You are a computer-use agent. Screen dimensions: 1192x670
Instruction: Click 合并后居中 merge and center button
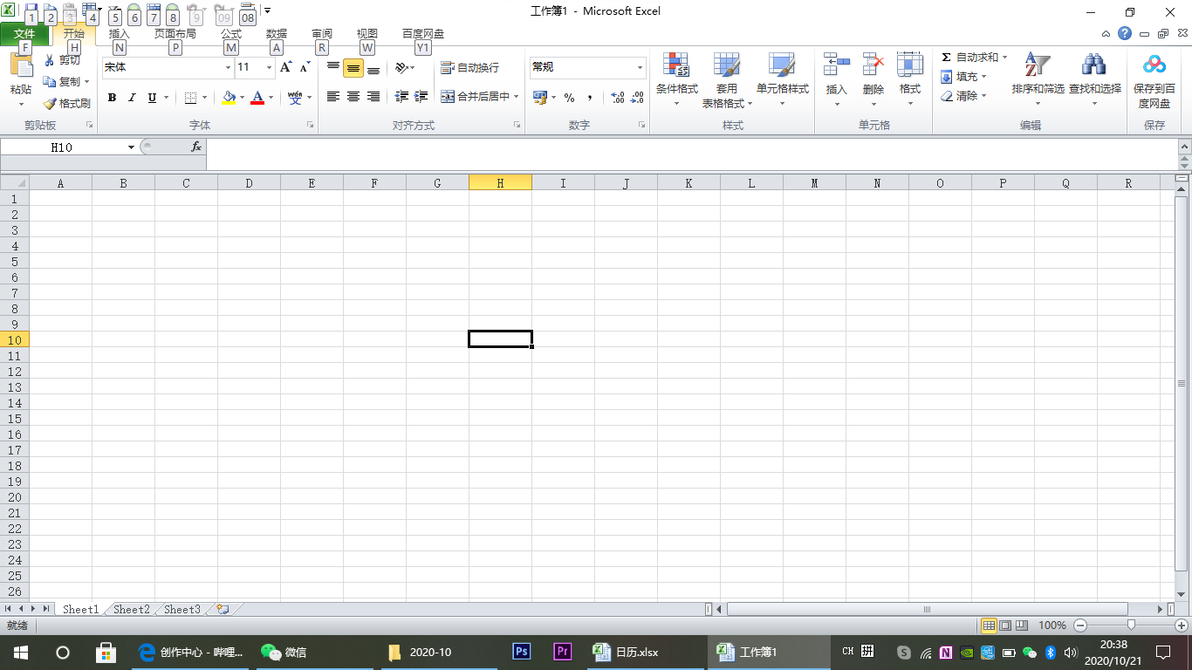[x=476, y=97]
